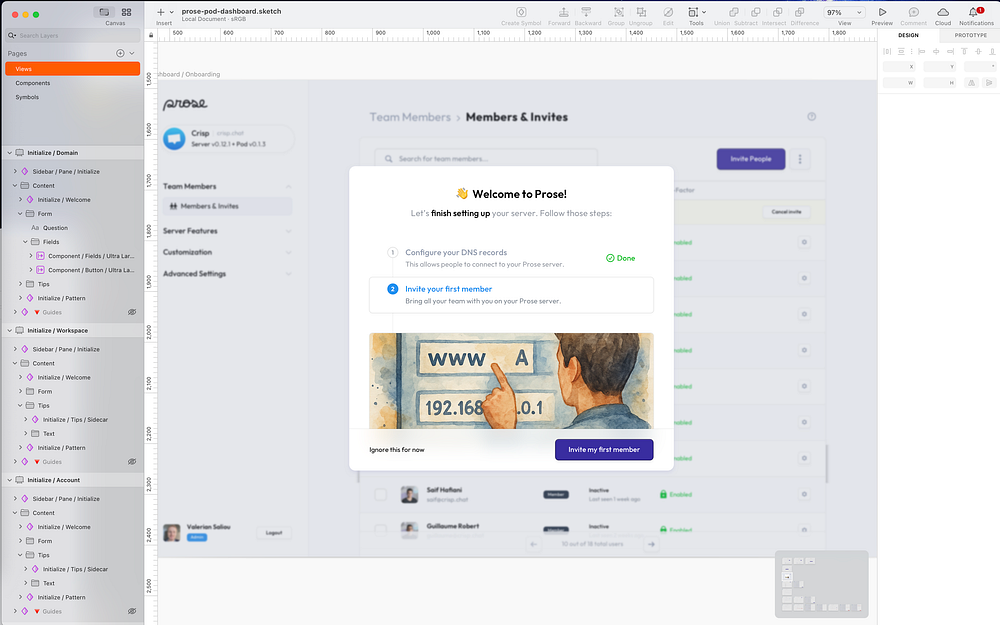The width and height of the screenshot is (1000, 625).
Task: Click the Invite your first member step
Action: pos(511,295)
